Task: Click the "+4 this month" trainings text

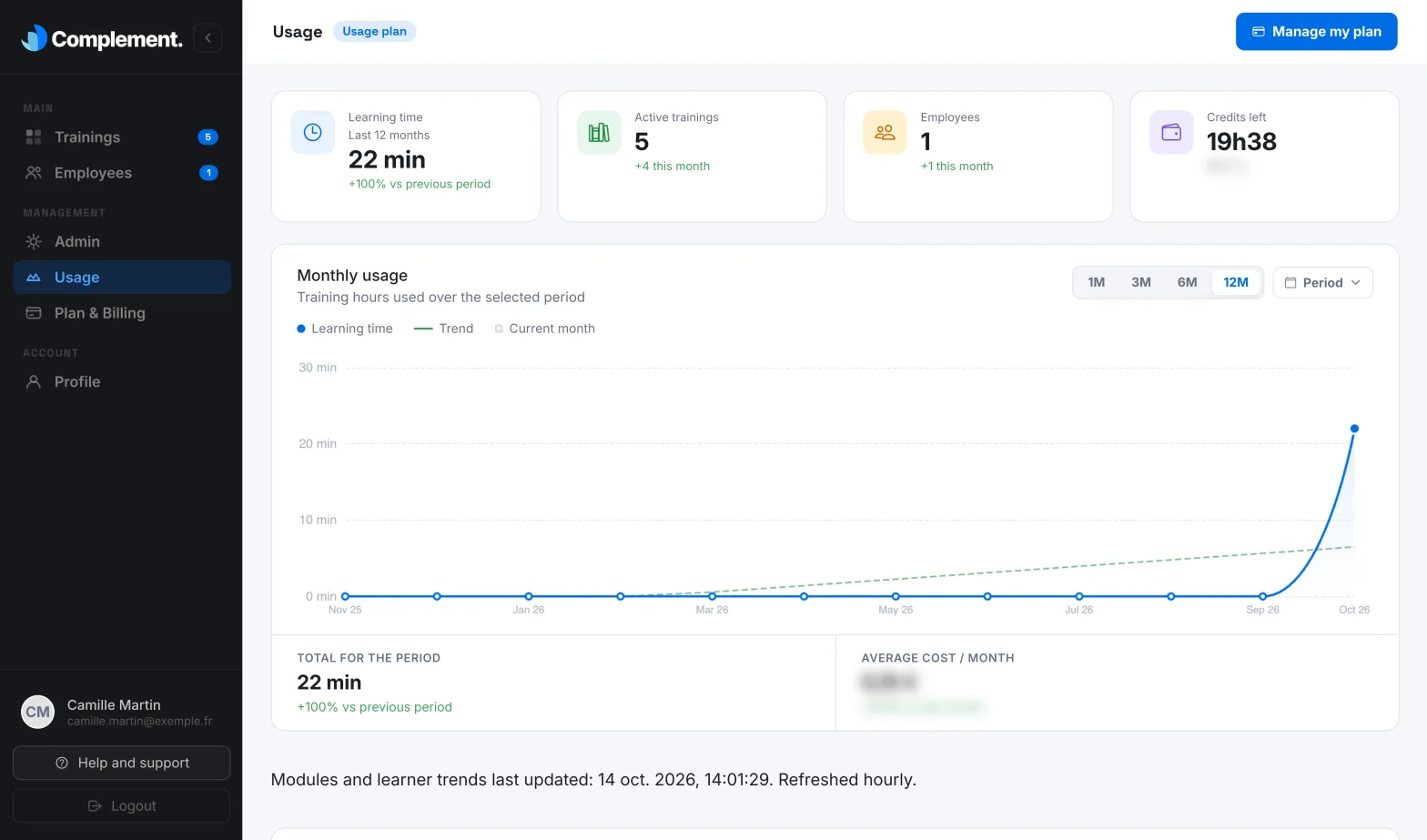Action: tap(672, 167)
